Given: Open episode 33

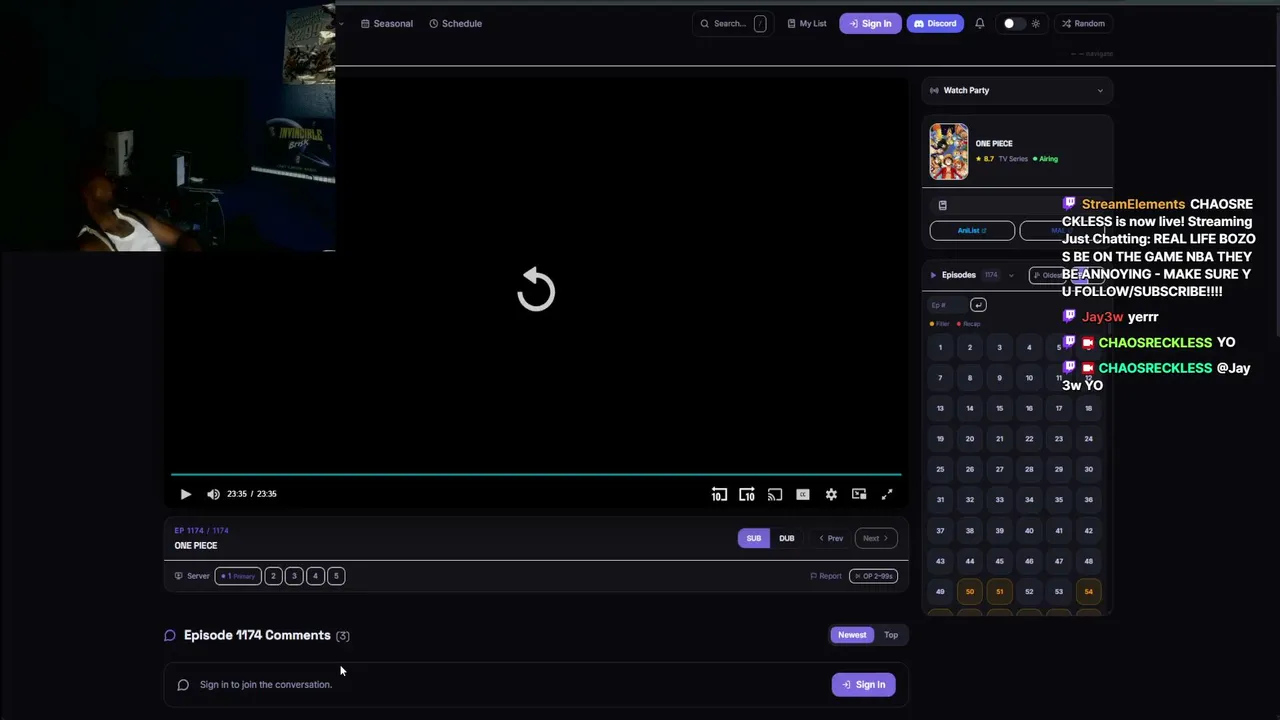Looking at the screenshot, I should pyautogui.click(x=999, y=500).
